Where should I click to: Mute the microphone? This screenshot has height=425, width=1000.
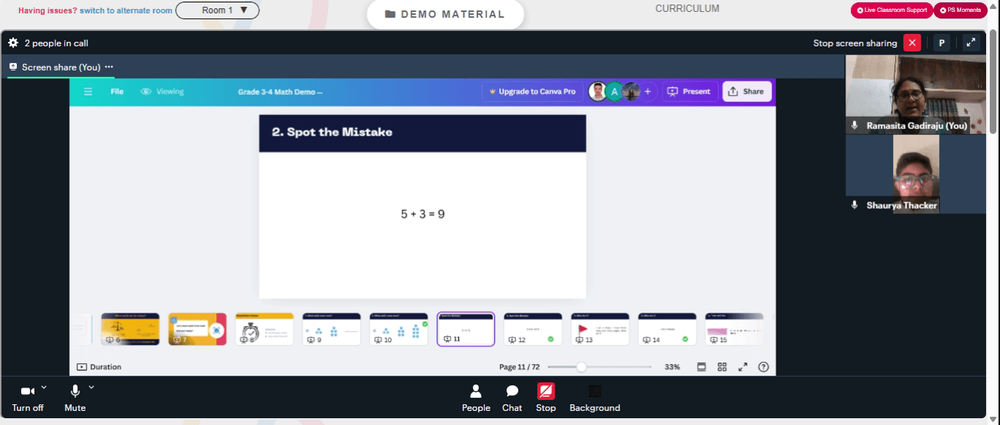(x=75, y=398)
